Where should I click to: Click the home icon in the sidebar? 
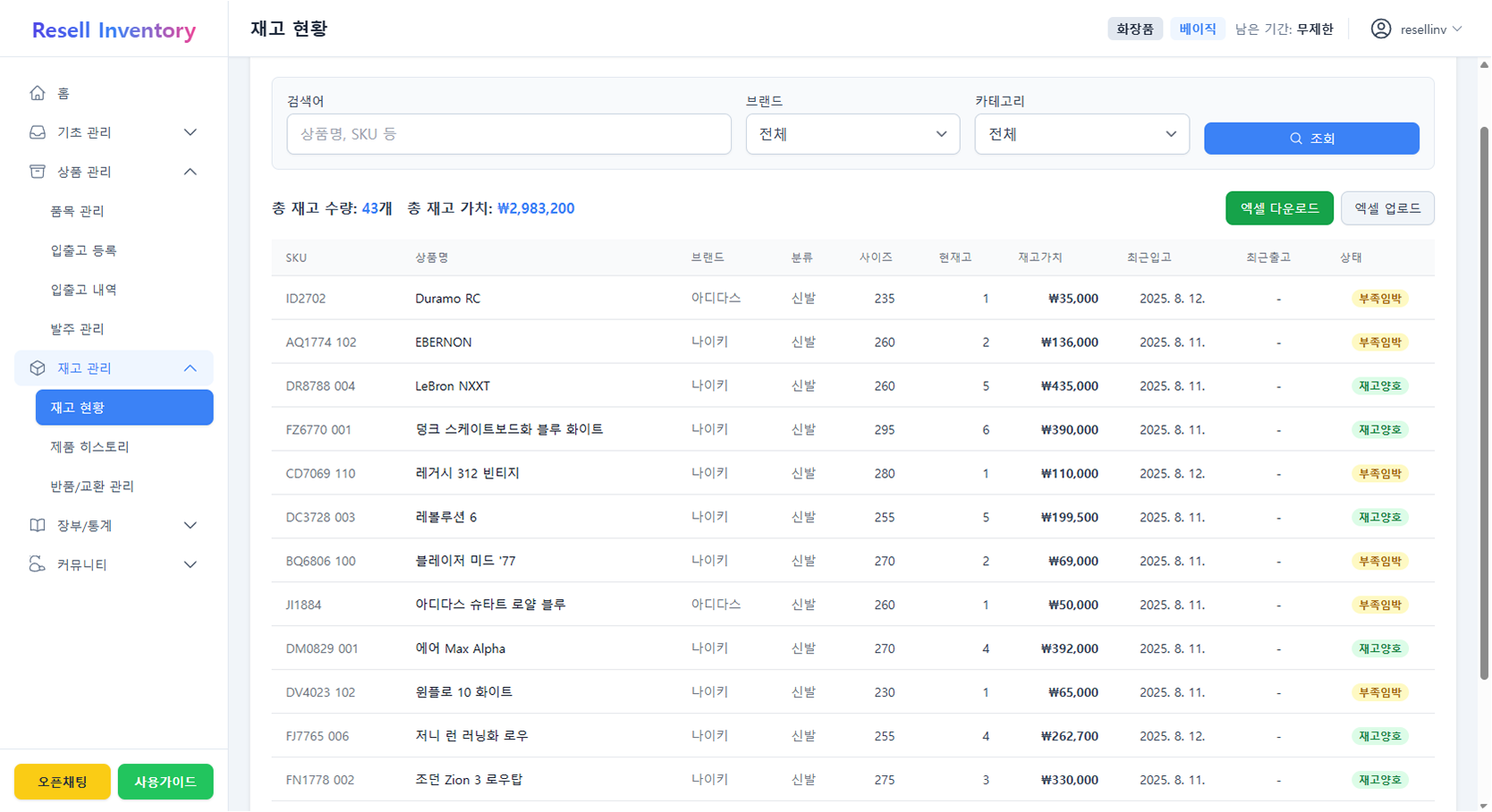[x=37, y=92]
